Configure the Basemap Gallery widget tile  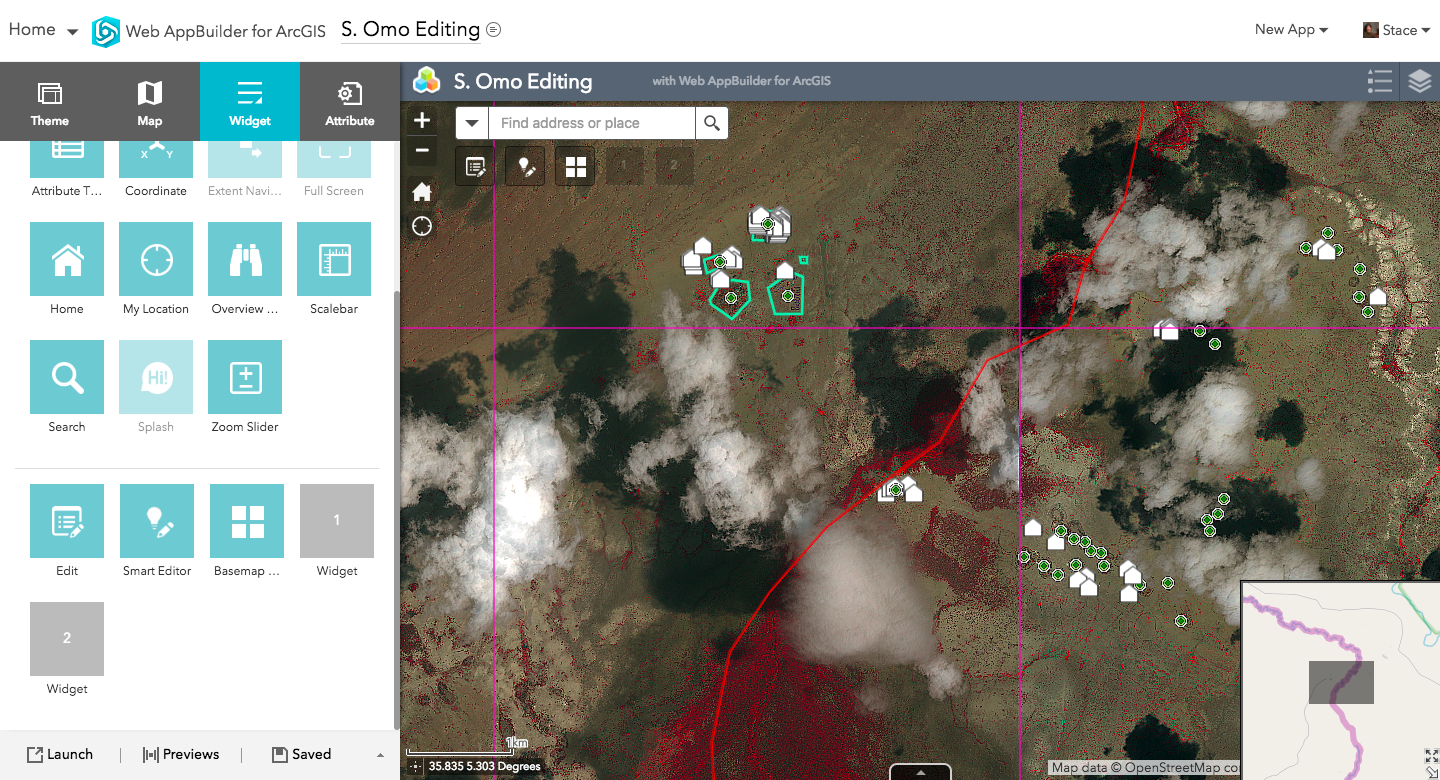pos(247,521)
